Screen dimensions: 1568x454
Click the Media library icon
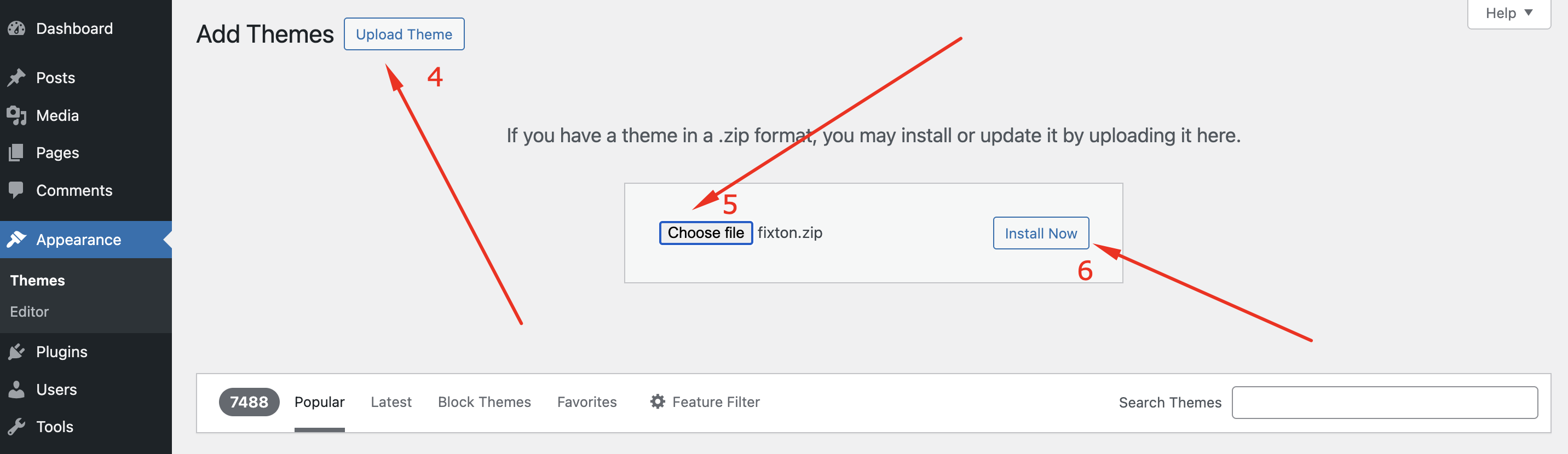16,115
